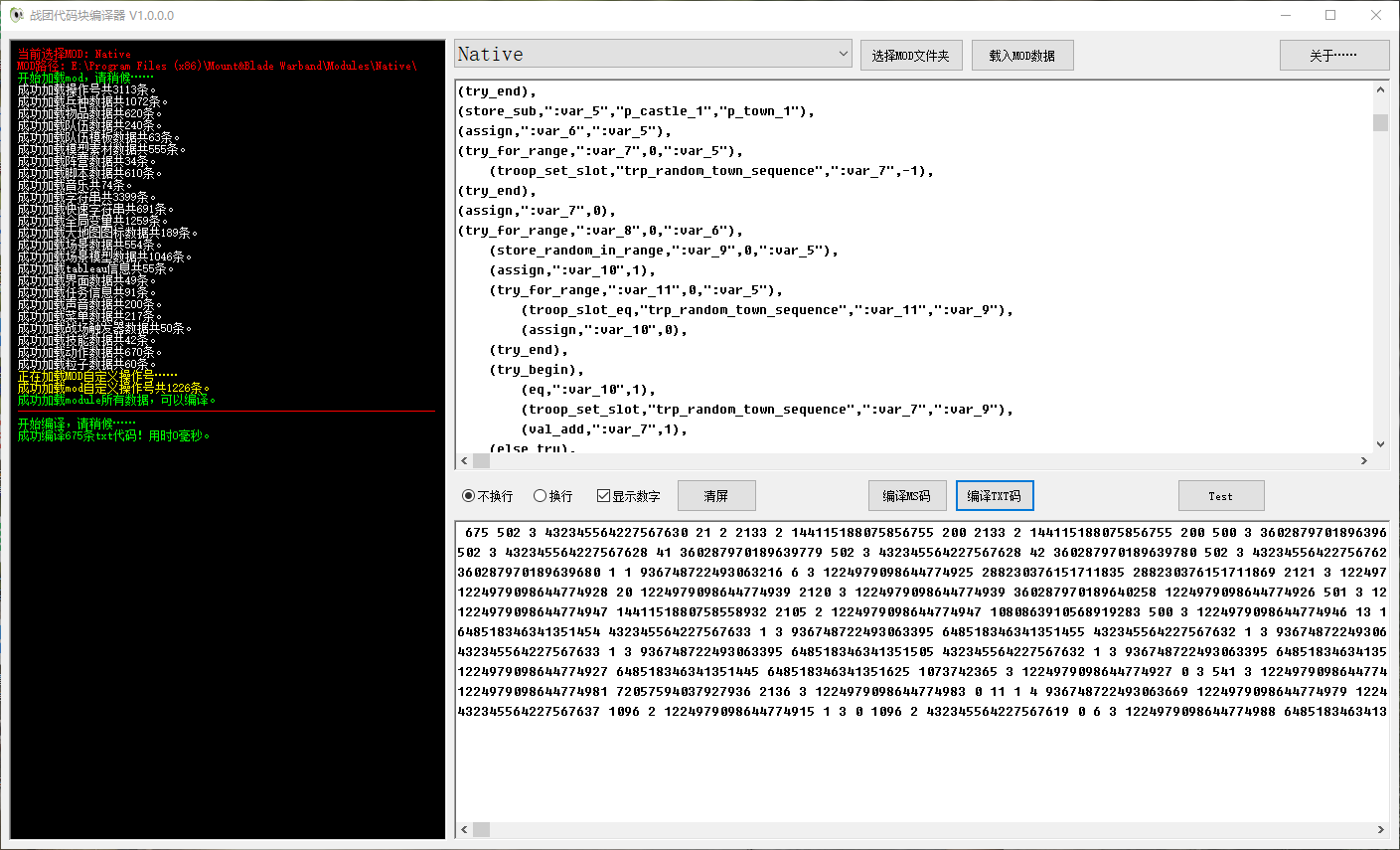
Task: Click the troop_slot_eq code line
Action: pyautogui.click(x=767, y=310)
